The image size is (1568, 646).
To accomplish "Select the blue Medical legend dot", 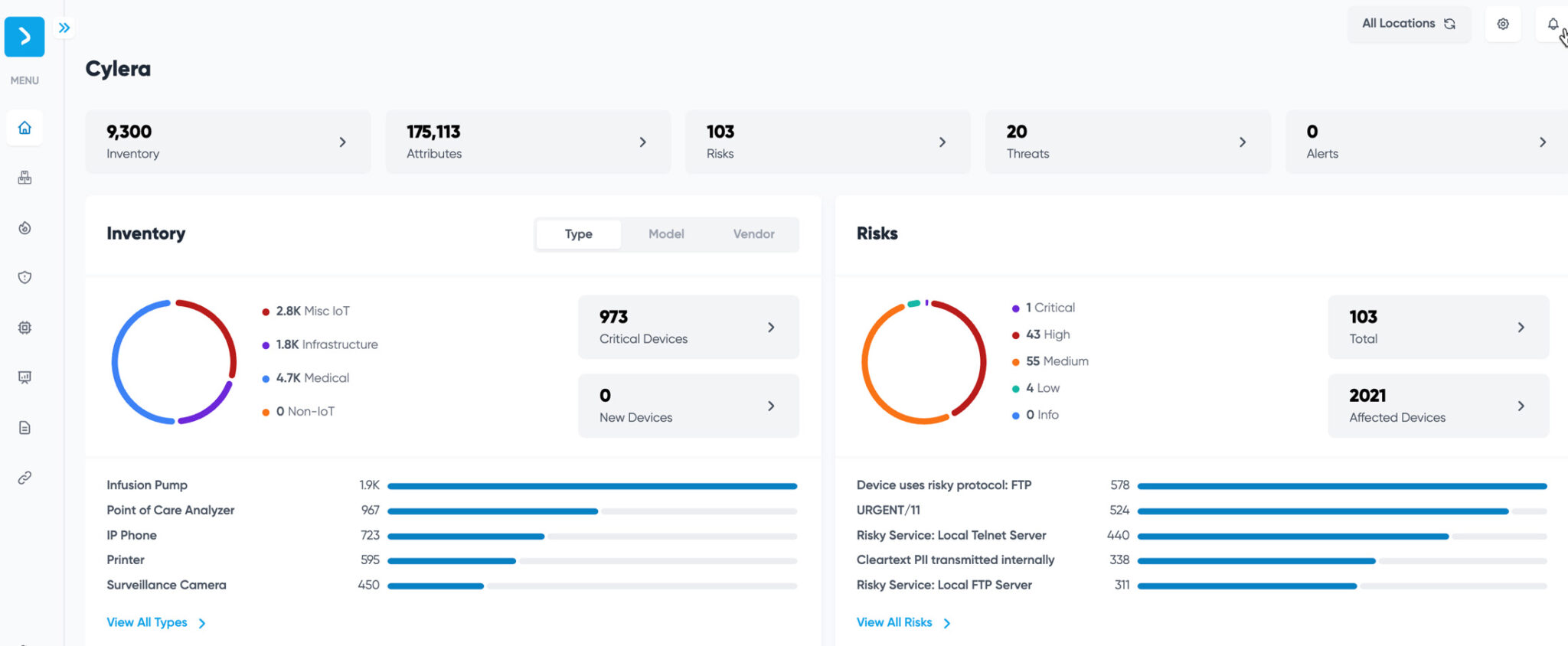I will coord(266,379).
